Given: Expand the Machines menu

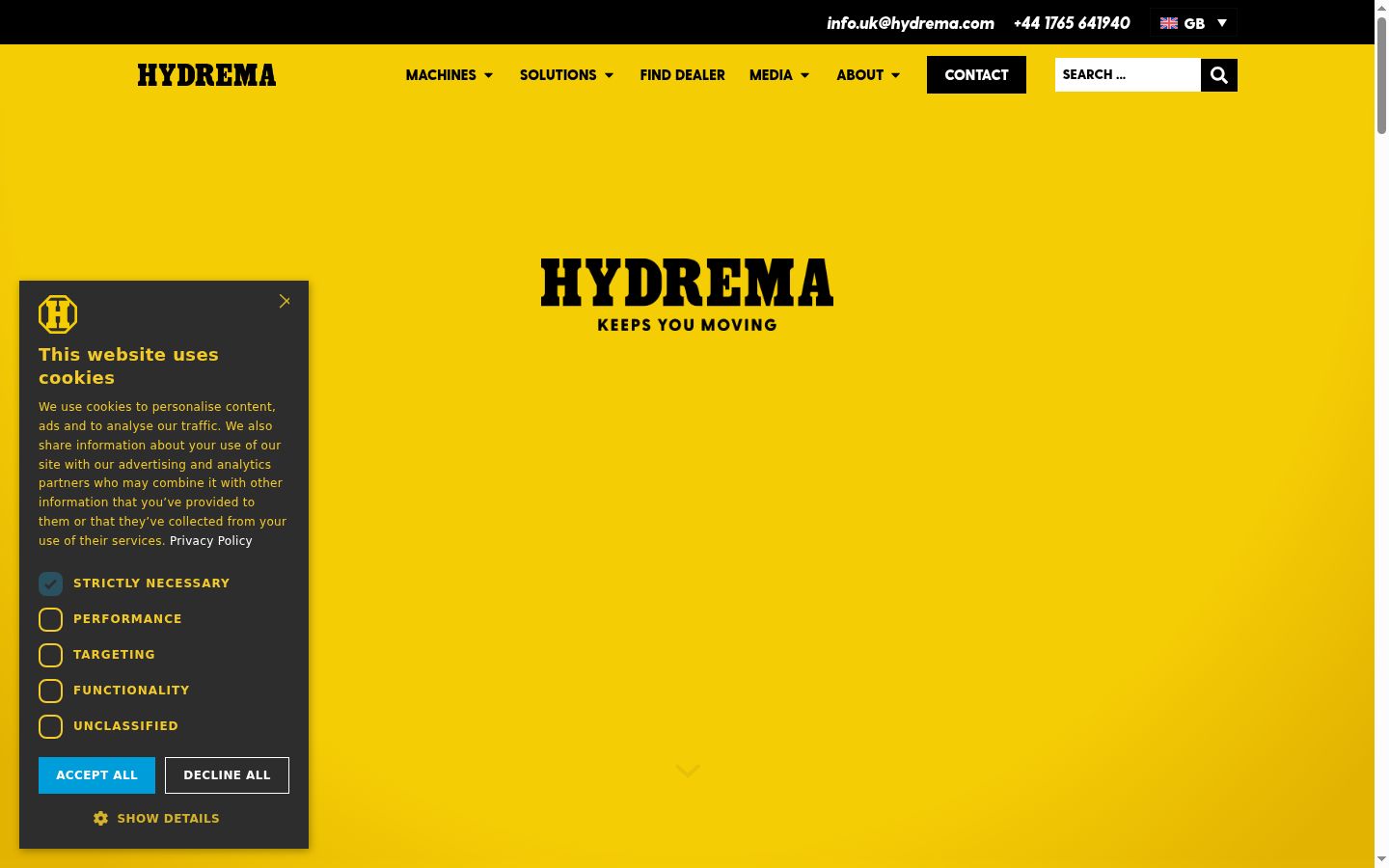Looking at the screenshot, I should [449, 75].
